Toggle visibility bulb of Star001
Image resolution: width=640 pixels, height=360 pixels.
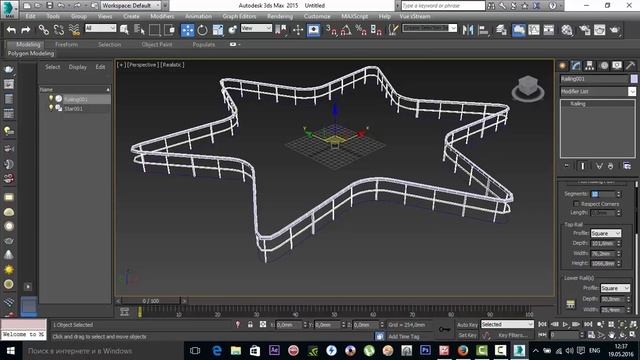click(51, 108)
